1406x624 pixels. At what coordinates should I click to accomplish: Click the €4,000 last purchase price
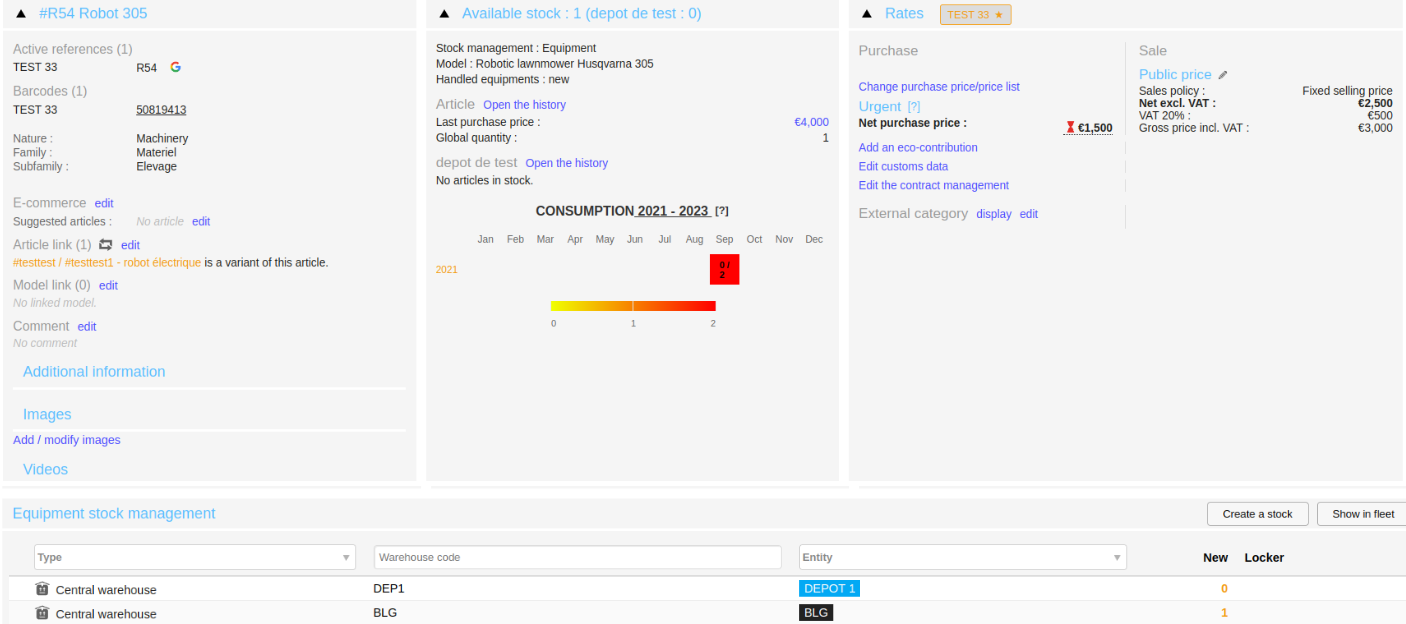coord(811,122)
